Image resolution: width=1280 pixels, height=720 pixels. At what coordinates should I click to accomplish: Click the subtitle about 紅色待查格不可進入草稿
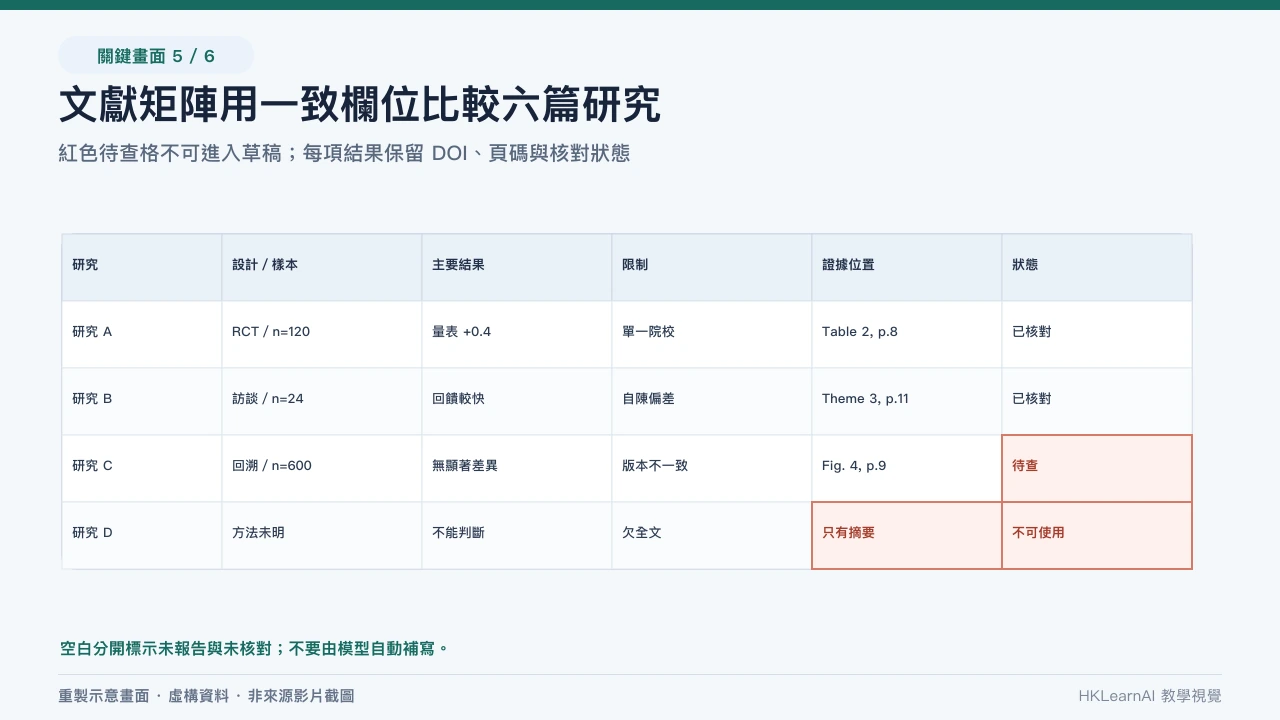point(345,154)
